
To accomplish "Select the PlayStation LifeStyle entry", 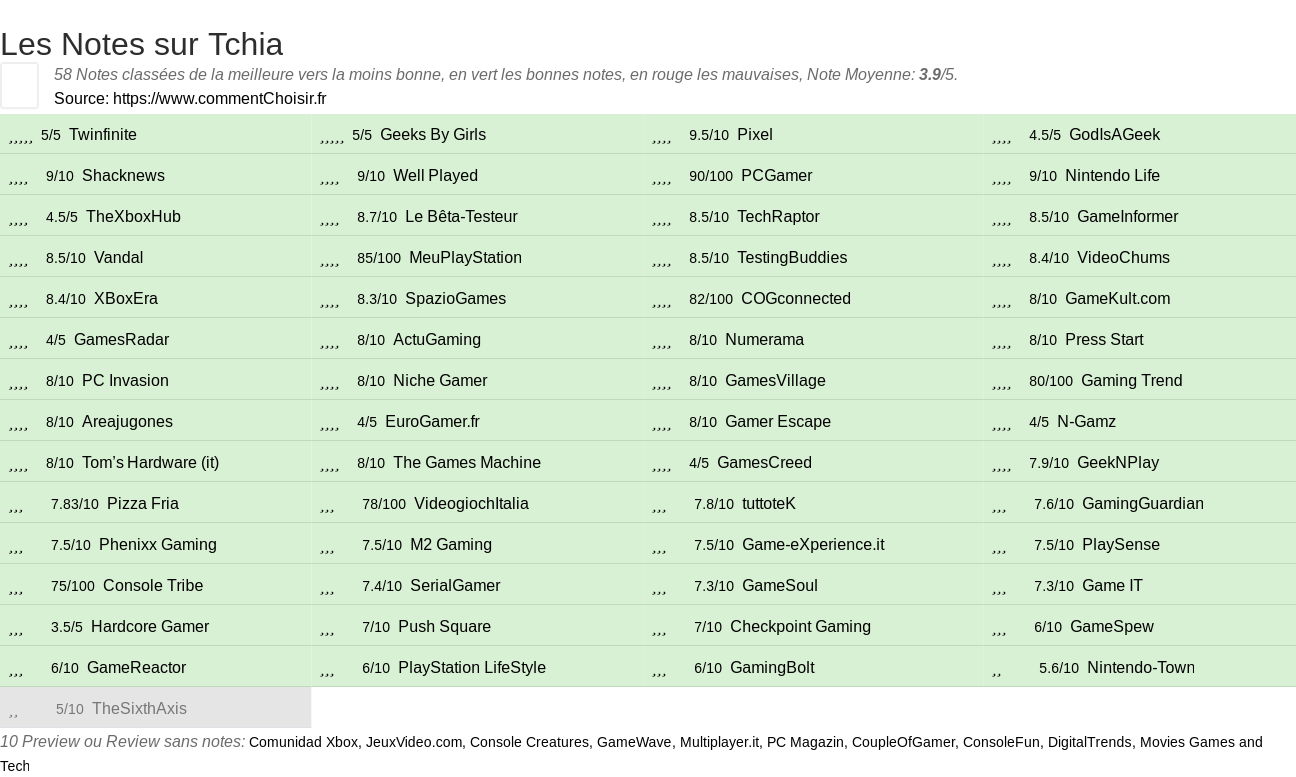I will coord(472,667).
